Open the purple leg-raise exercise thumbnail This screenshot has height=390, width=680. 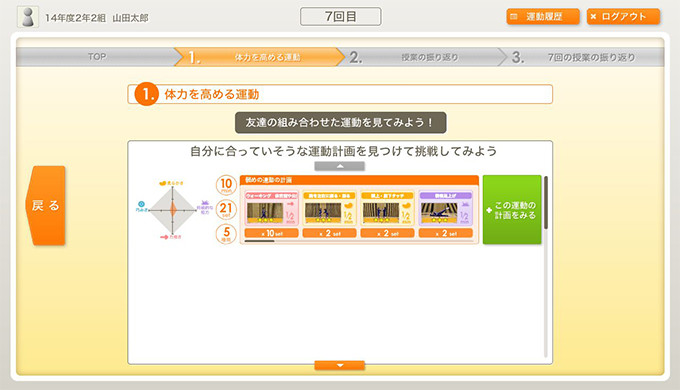point(439,213)
